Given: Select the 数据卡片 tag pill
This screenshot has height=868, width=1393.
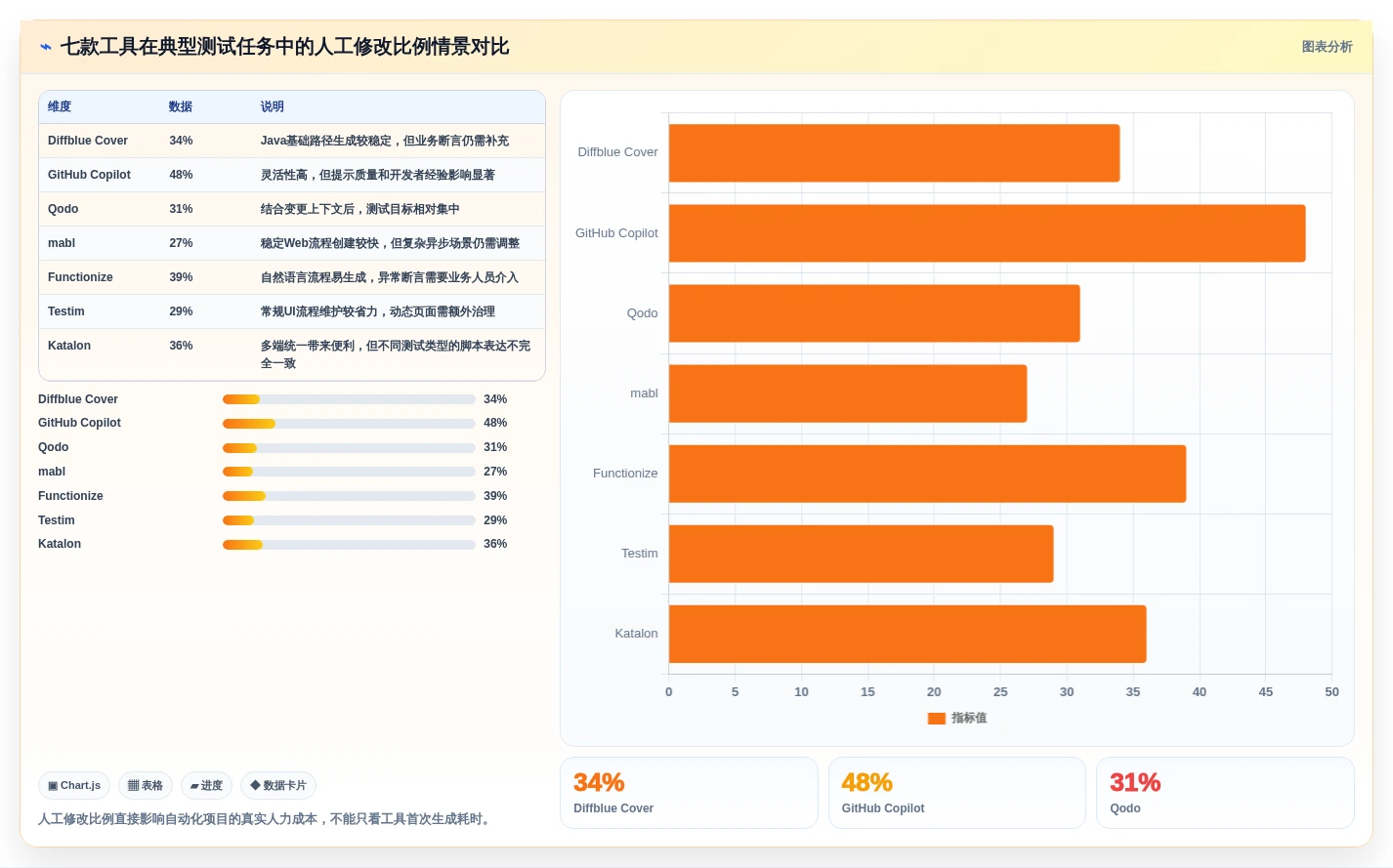Looking at the screenshot, I should click(278, 785).
